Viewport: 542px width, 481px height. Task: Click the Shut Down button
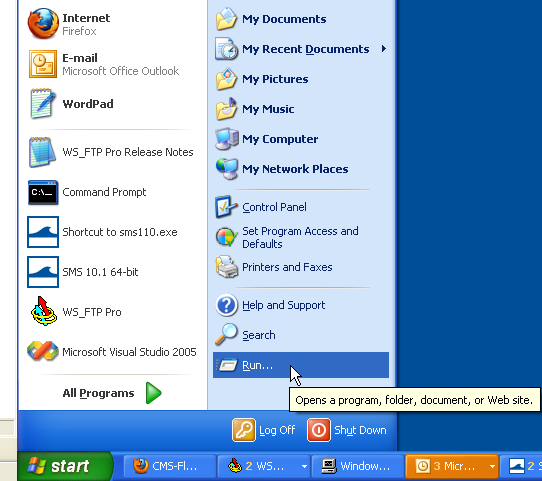tap(347, 430)
